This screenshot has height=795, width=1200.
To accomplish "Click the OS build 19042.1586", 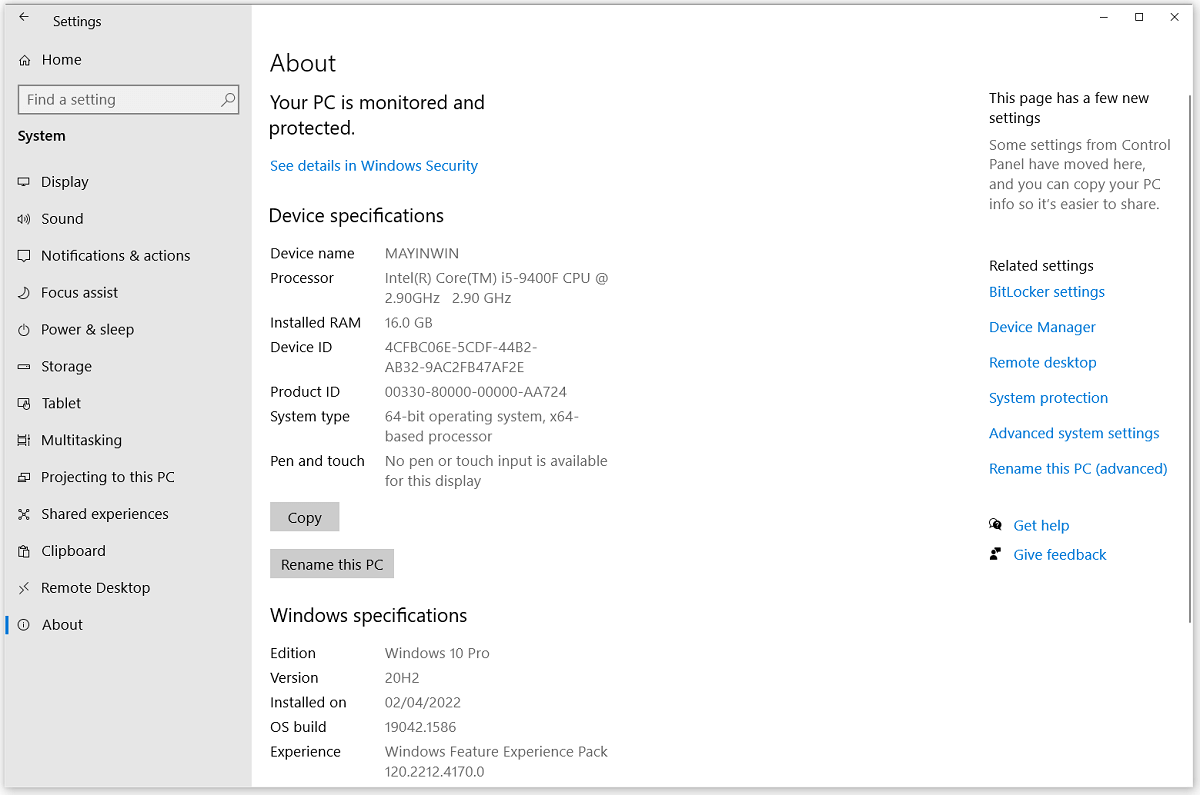I will coord(420,727).
